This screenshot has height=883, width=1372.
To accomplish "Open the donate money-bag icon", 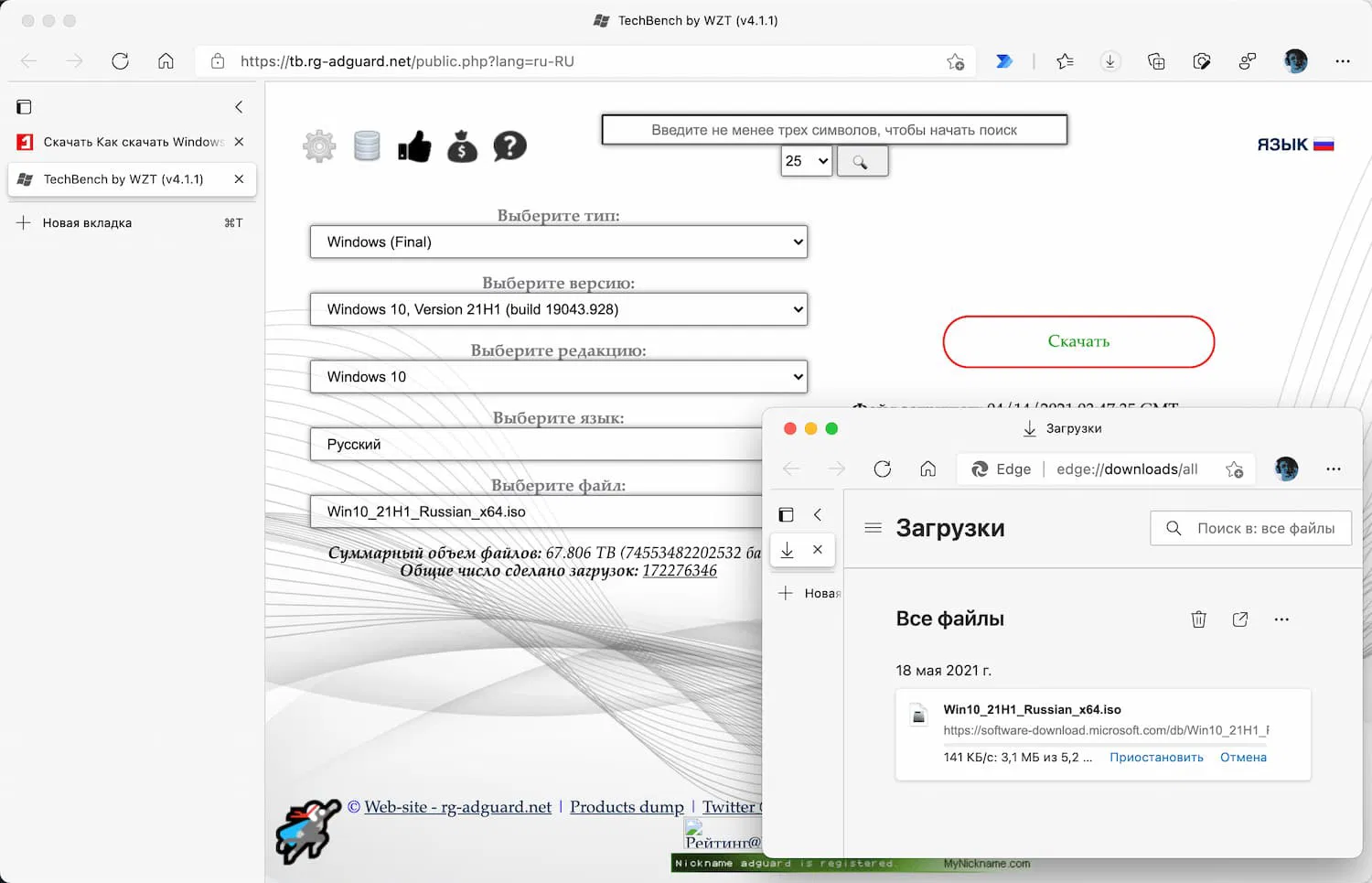I will (462, 145).
